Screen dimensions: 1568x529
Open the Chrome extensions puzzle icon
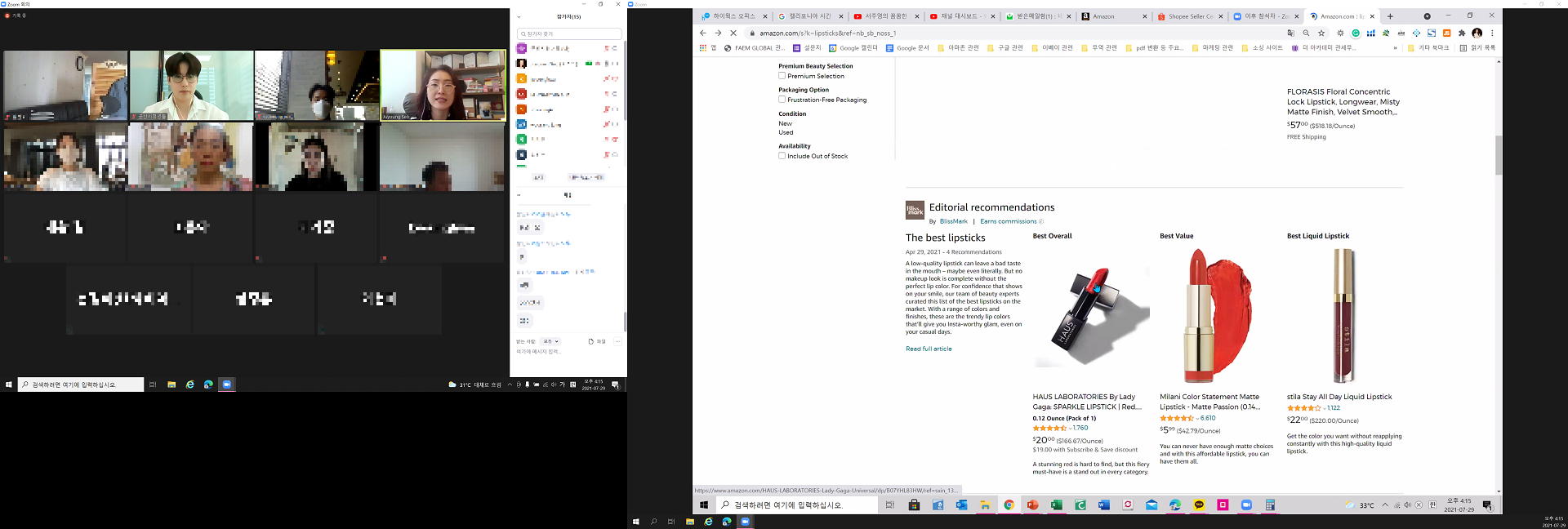click(1462, 33)
